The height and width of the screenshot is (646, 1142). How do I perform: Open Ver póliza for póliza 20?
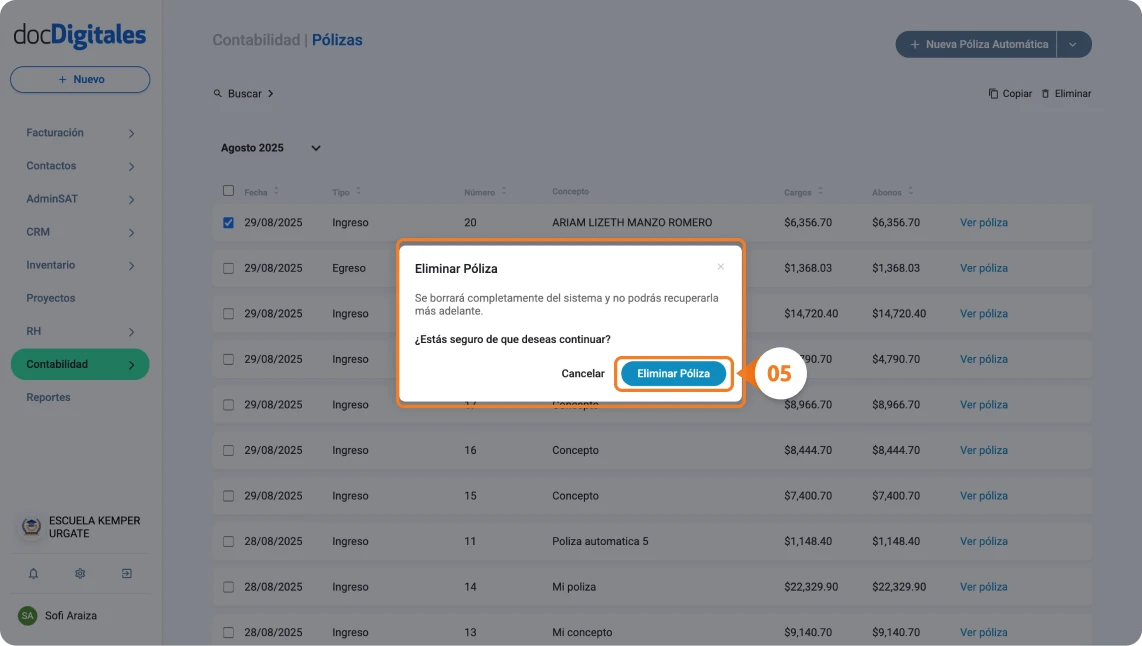(983, 222)
